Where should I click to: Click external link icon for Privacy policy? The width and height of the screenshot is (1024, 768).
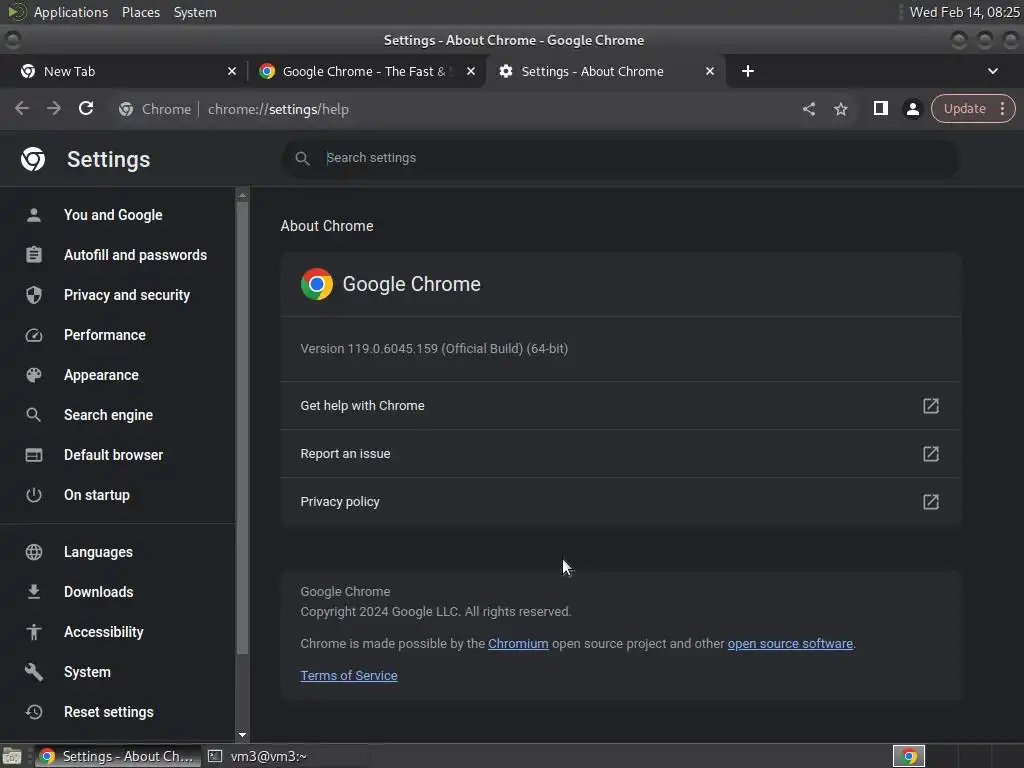click(931, 502)
